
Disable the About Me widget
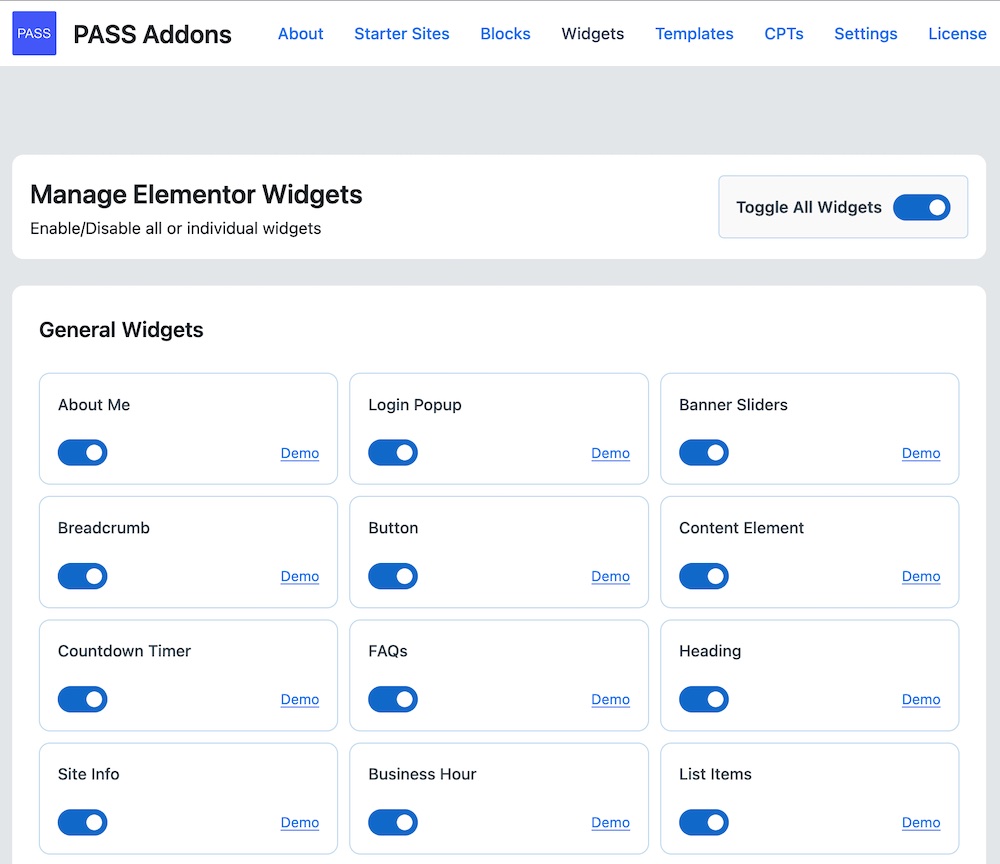click(x=82, y=453)
